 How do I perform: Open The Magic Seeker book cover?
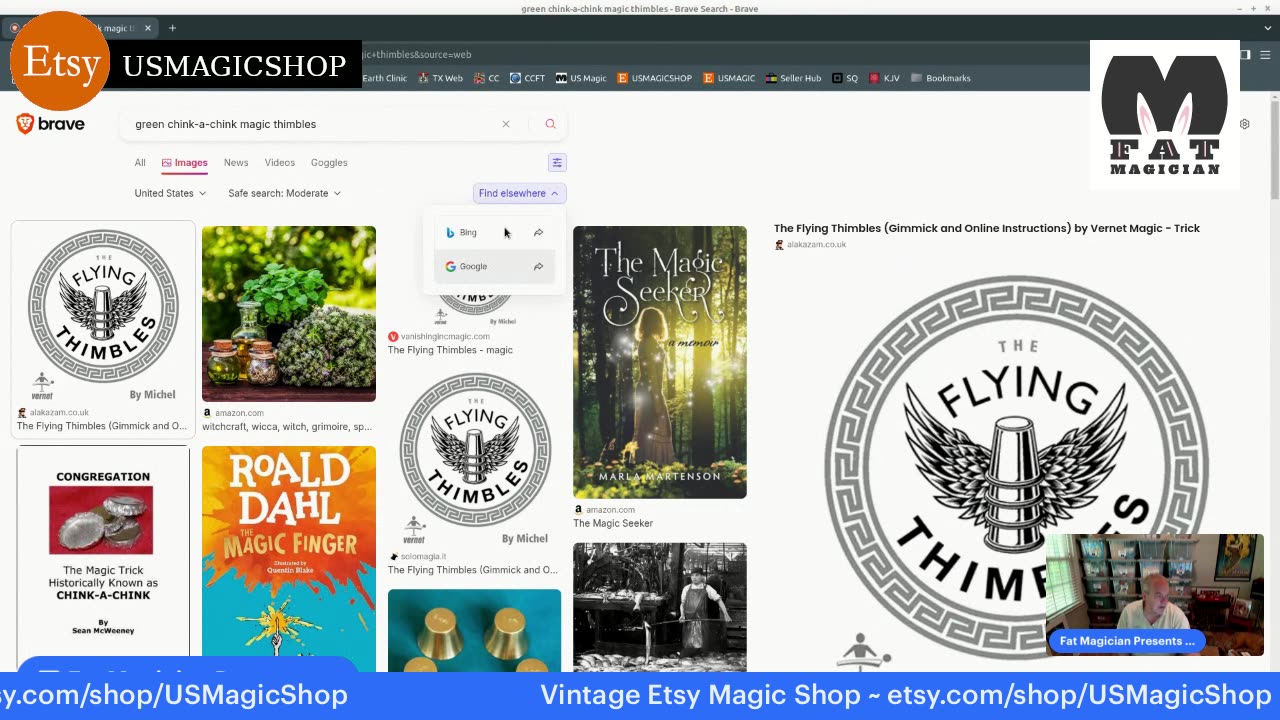point(660,362)
